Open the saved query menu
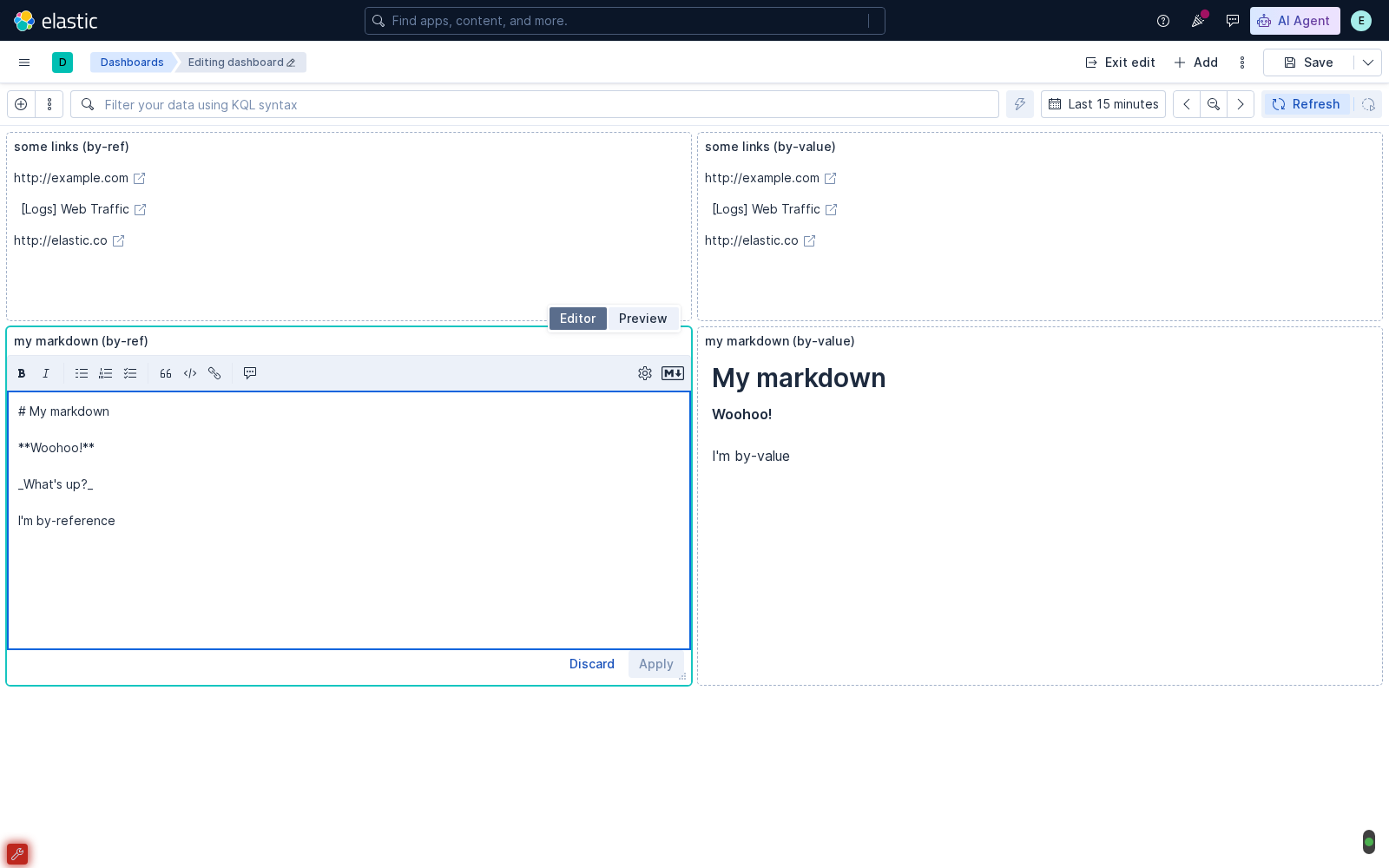Viewport: 1389px width, 868px height. click(x=49, y=104)
